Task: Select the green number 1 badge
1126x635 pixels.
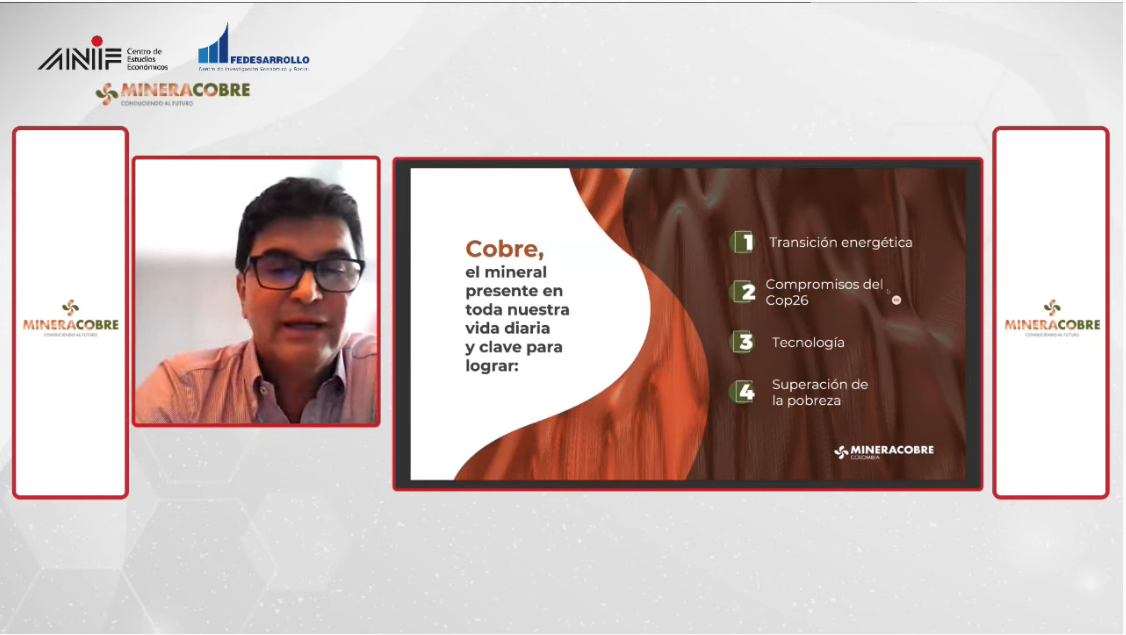Action: pyautogui.click(x=743, y=242)
